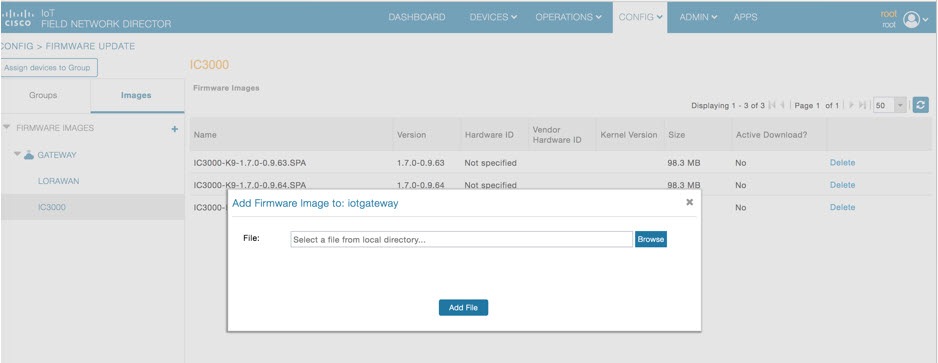Open the CONFIG menu
The width and height of the screenshot is (938, 363).
tap(640, 17)
